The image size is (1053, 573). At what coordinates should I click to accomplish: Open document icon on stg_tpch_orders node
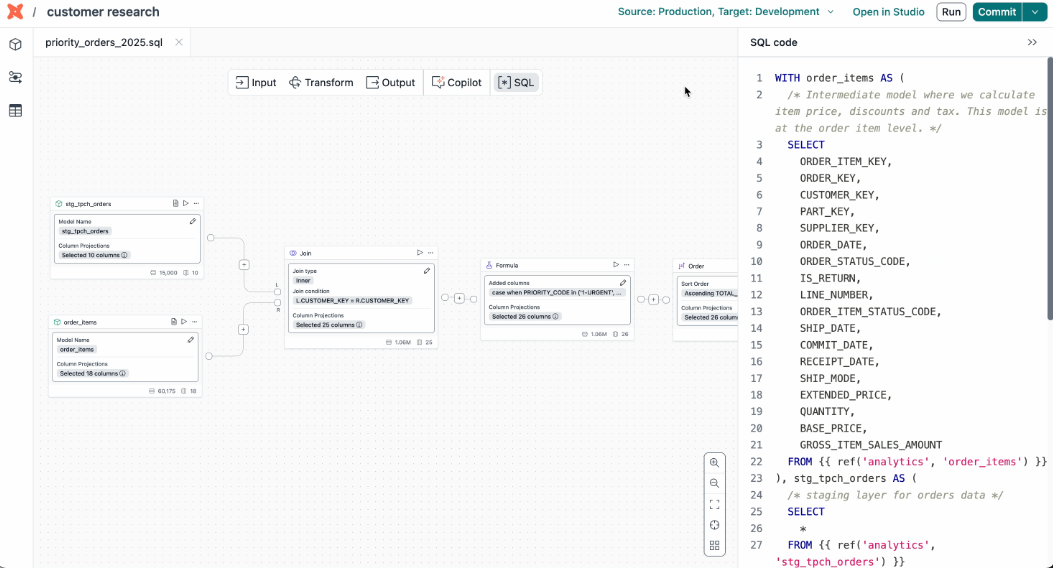175,203
